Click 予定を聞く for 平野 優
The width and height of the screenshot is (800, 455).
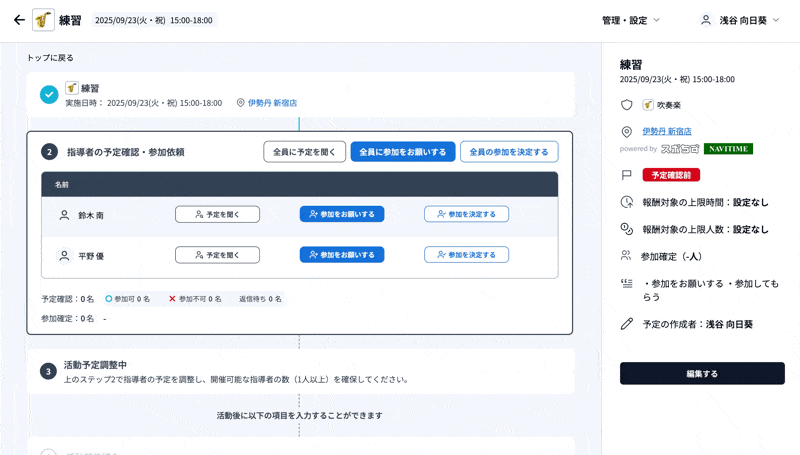pyautogui.click(x=217, y=255)
